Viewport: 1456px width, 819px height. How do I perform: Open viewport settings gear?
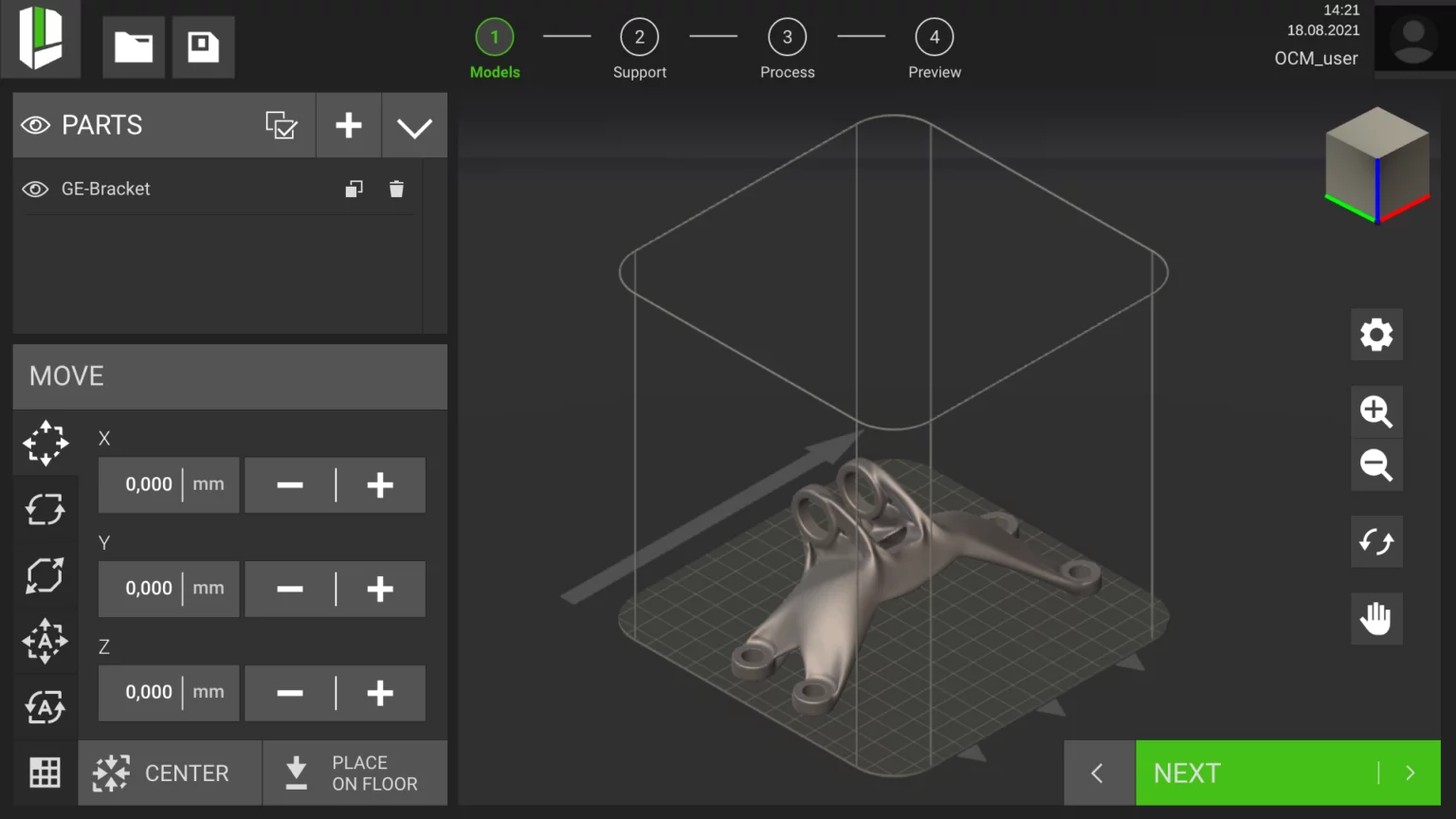click(x=1375, y=335)
